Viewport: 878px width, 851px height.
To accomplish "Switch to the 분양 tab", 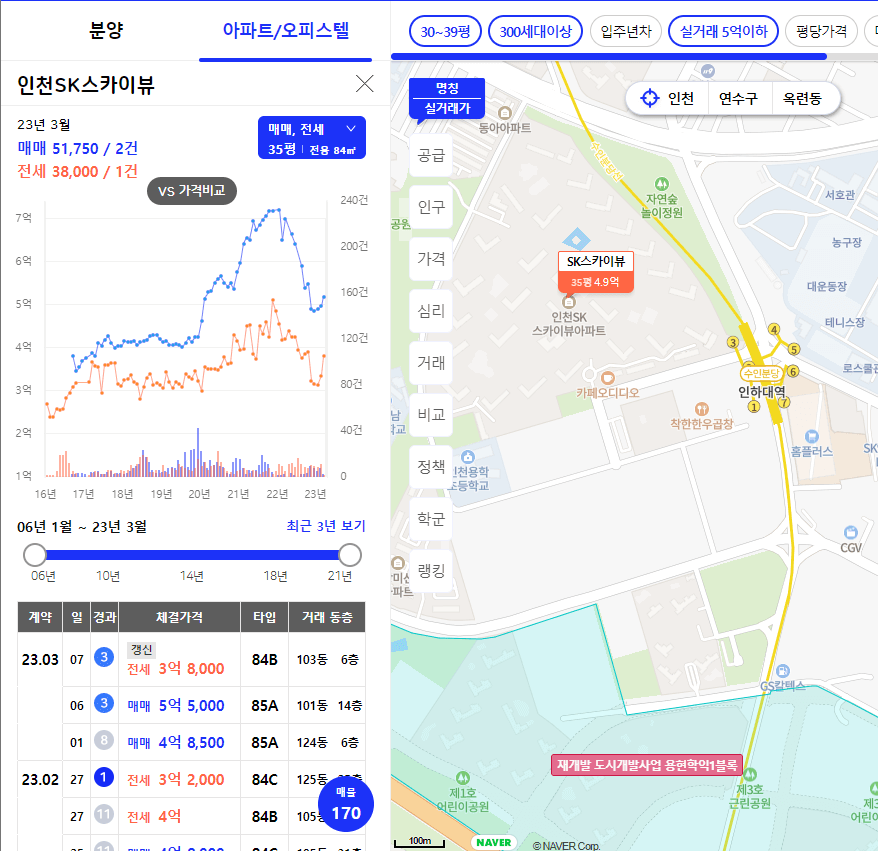I will 106,30.
